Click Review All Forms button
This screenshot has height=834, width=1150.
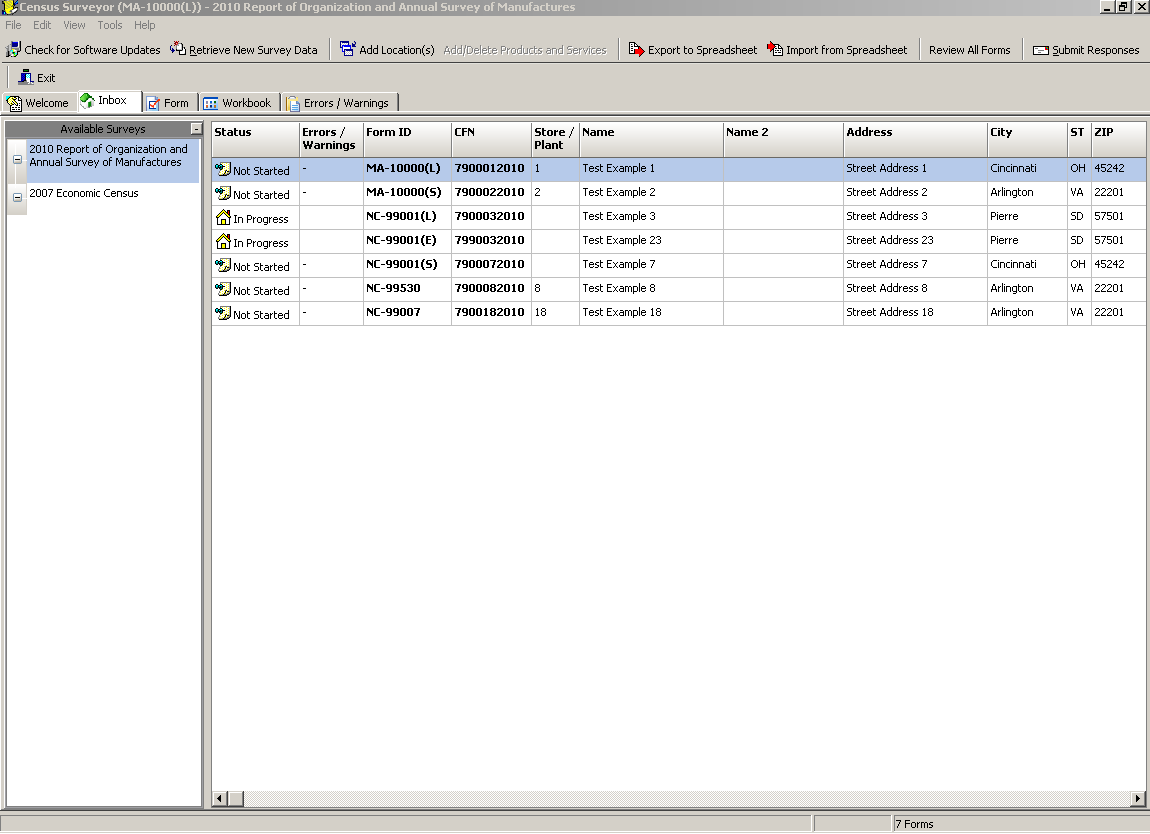point(969,50)
